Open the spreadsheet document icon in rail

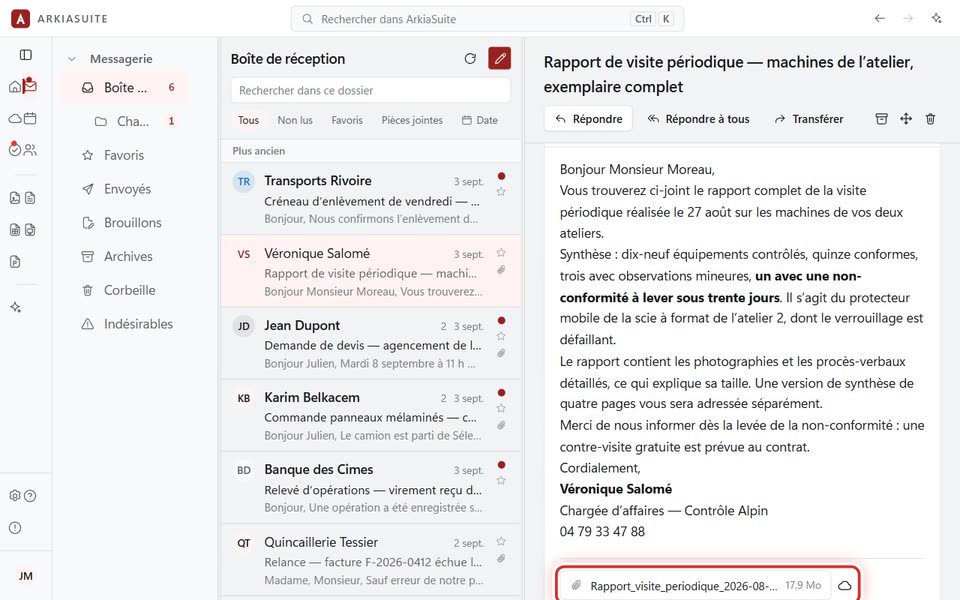click(15, 230)
